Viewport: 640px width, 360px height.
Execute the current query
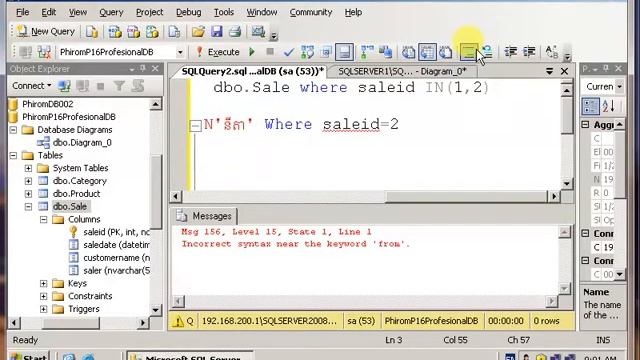218,52
